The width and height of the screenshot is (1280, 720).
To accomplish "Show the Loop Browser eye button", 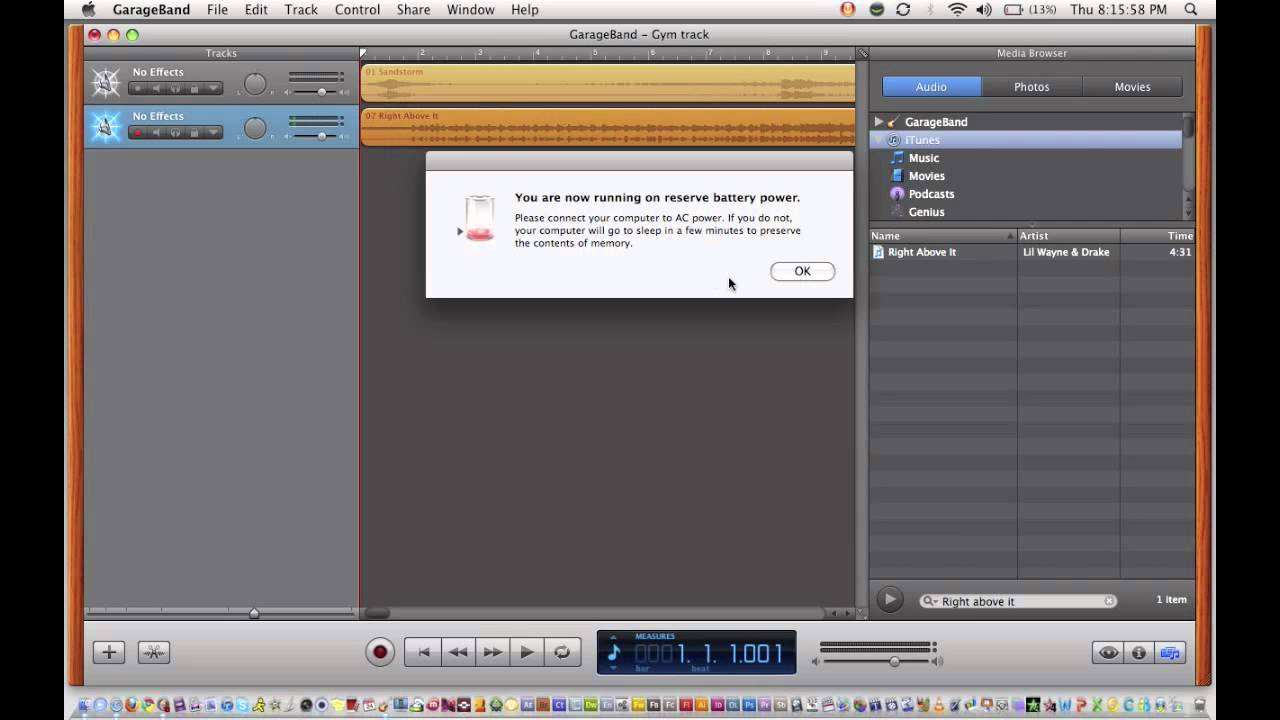I will tap(1108, 653).
